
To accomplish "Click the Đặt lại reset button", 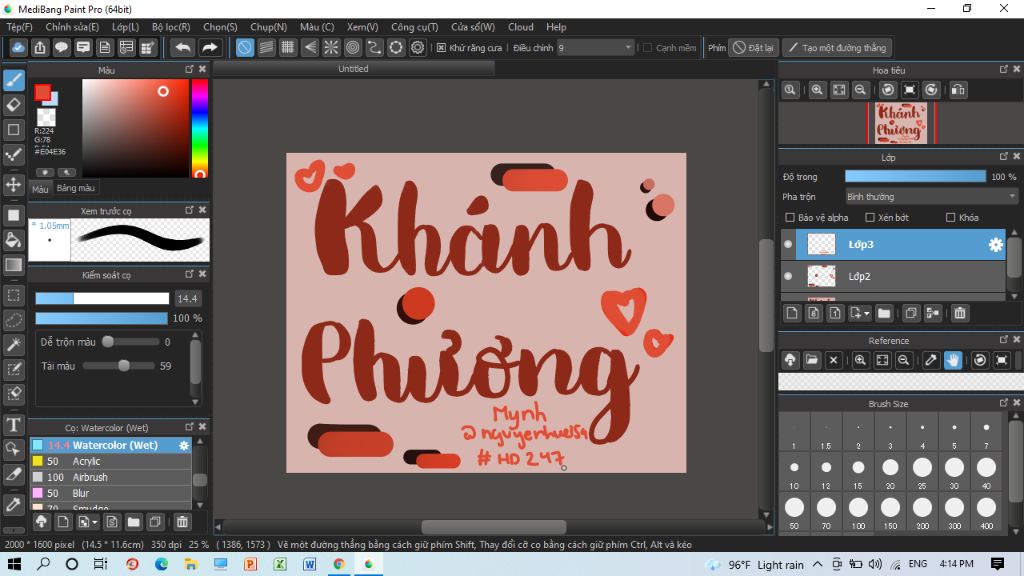I will tap(753, 48).
